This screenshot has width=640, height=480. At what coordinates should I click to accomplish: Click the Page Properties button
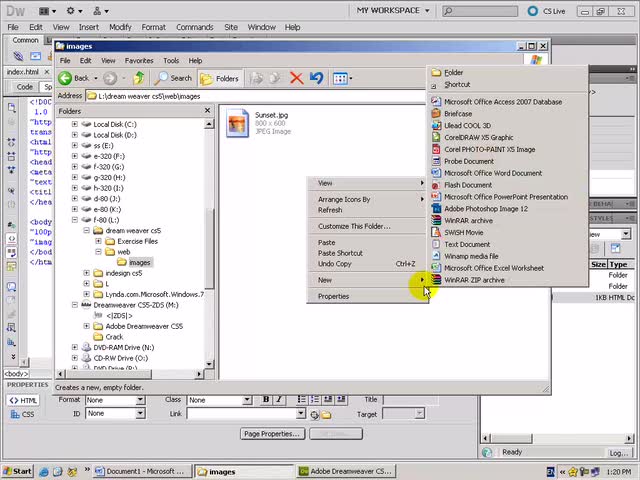(x=272, y=433)
